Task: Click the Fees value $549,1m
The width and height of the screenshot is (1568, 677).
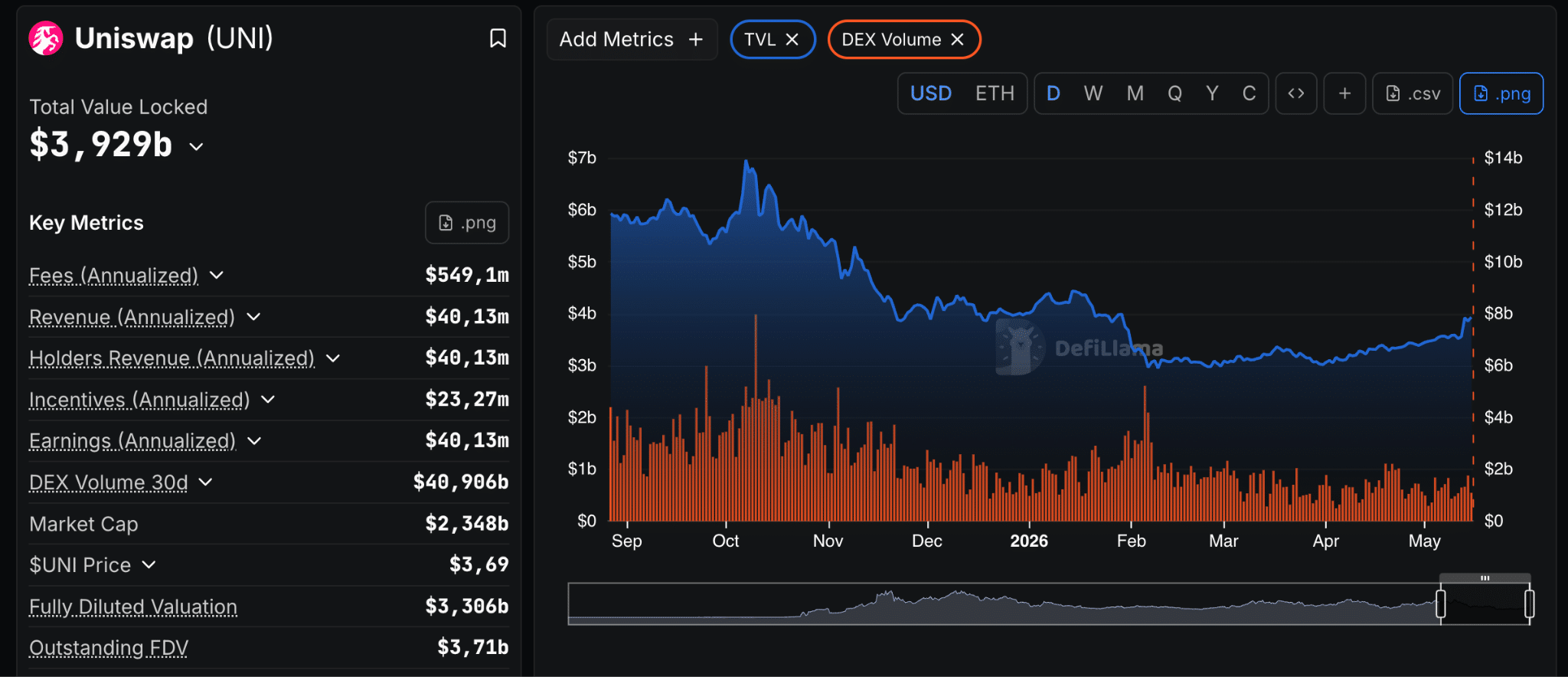Action: point(467,275)
